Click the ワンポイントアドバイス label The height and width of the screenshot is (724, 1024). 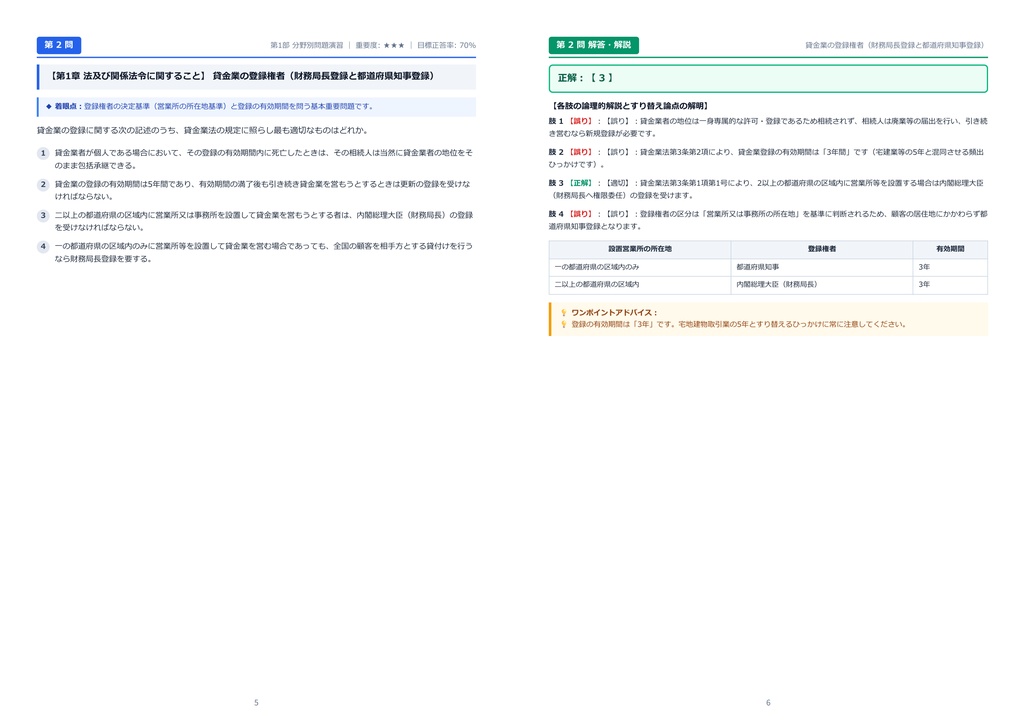(614, 313)
